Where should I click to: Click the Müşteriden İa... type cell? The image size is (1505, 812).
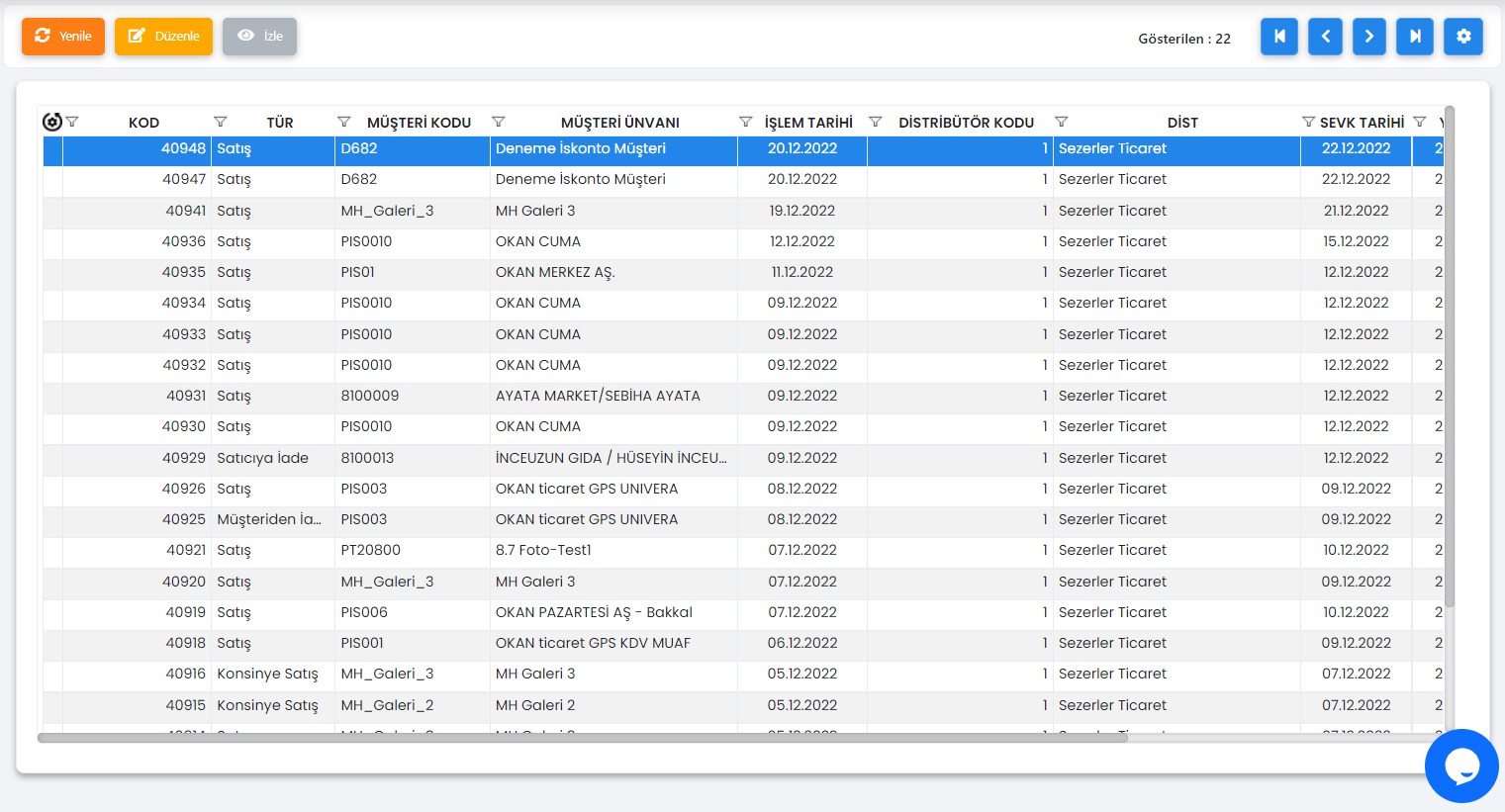click(x=269, y=519)
